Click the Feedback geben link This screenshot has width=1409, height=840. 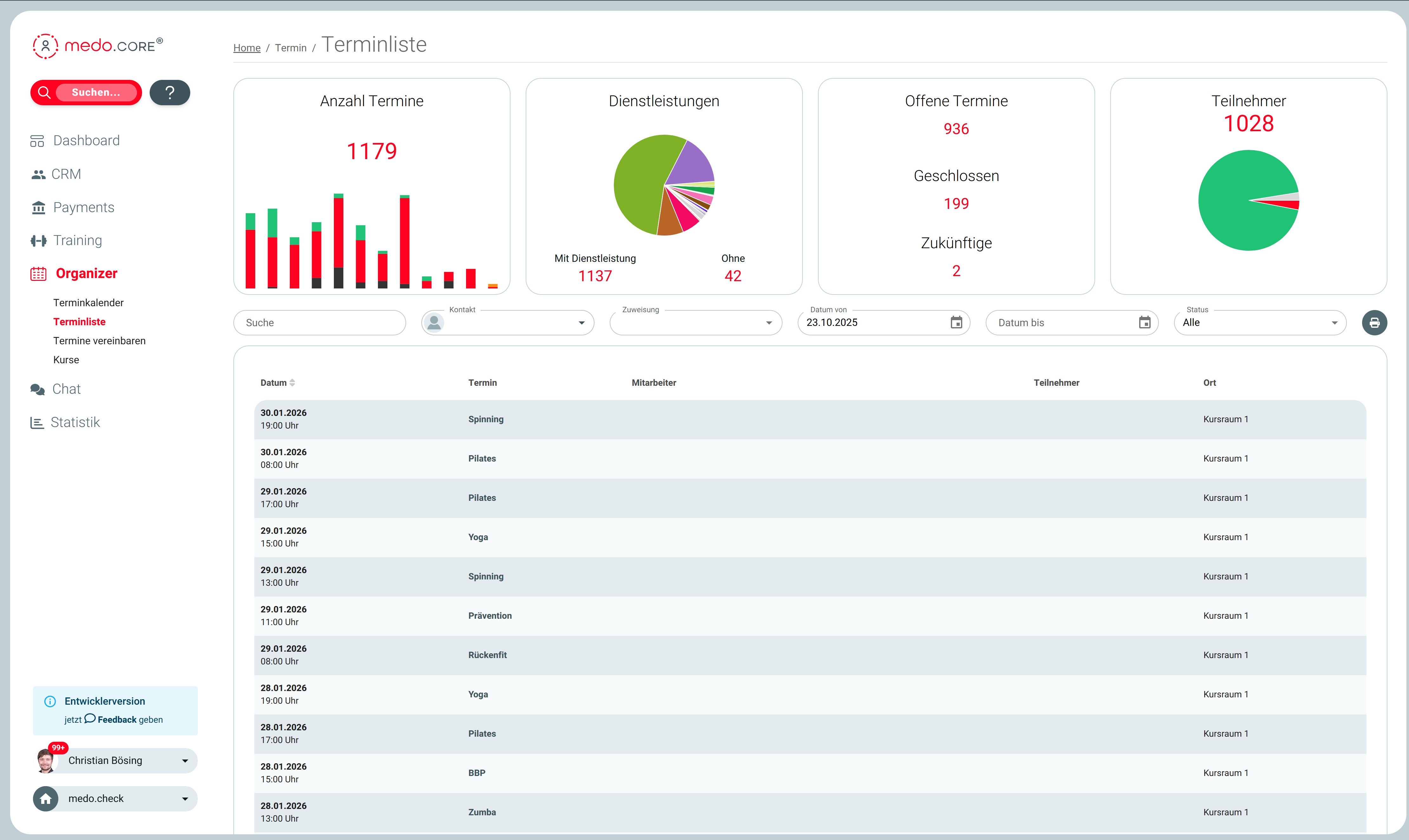(117, 720)
